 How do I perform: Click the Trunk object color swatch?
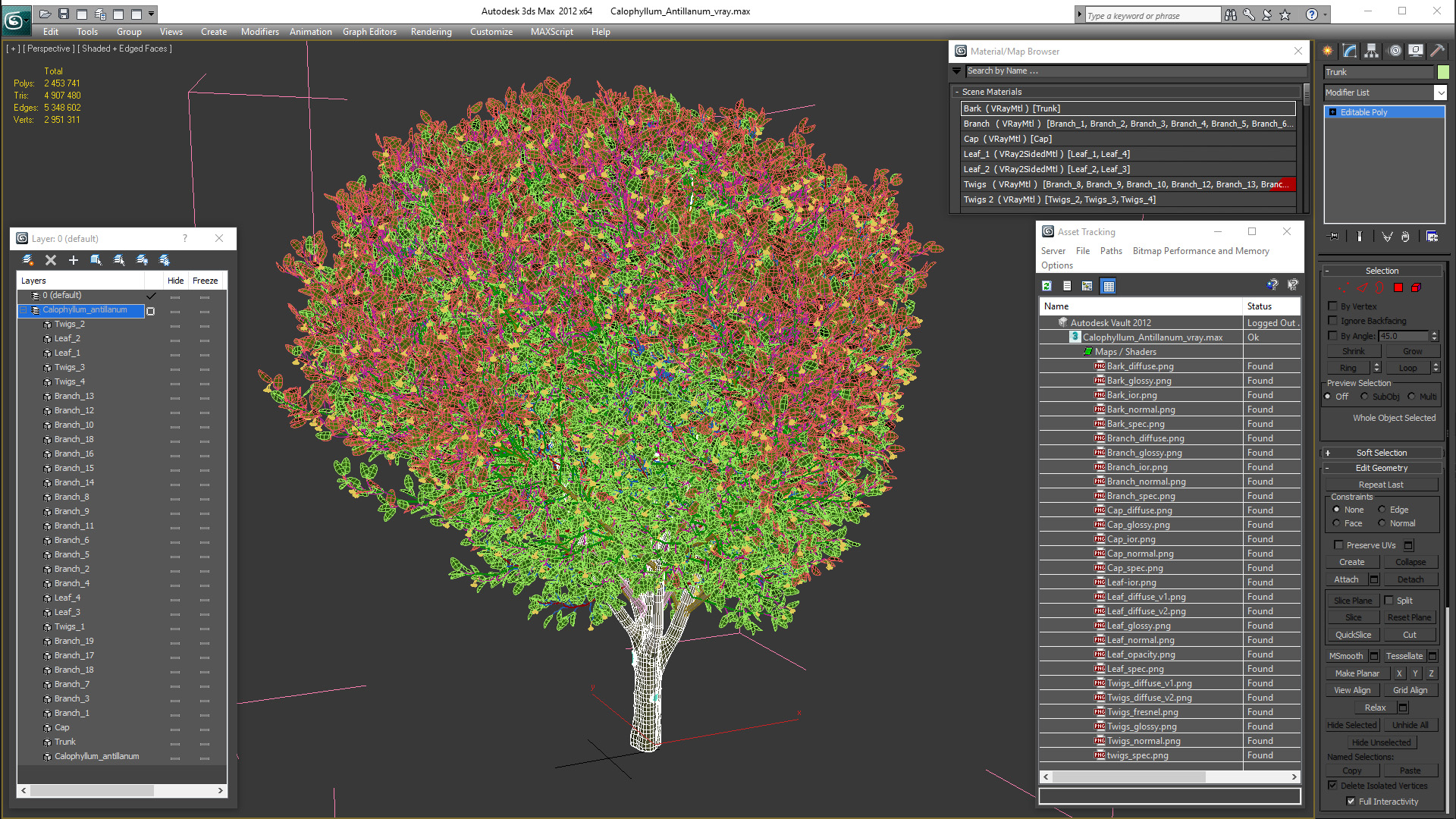pyautogui.click(x=1443, y=72)
